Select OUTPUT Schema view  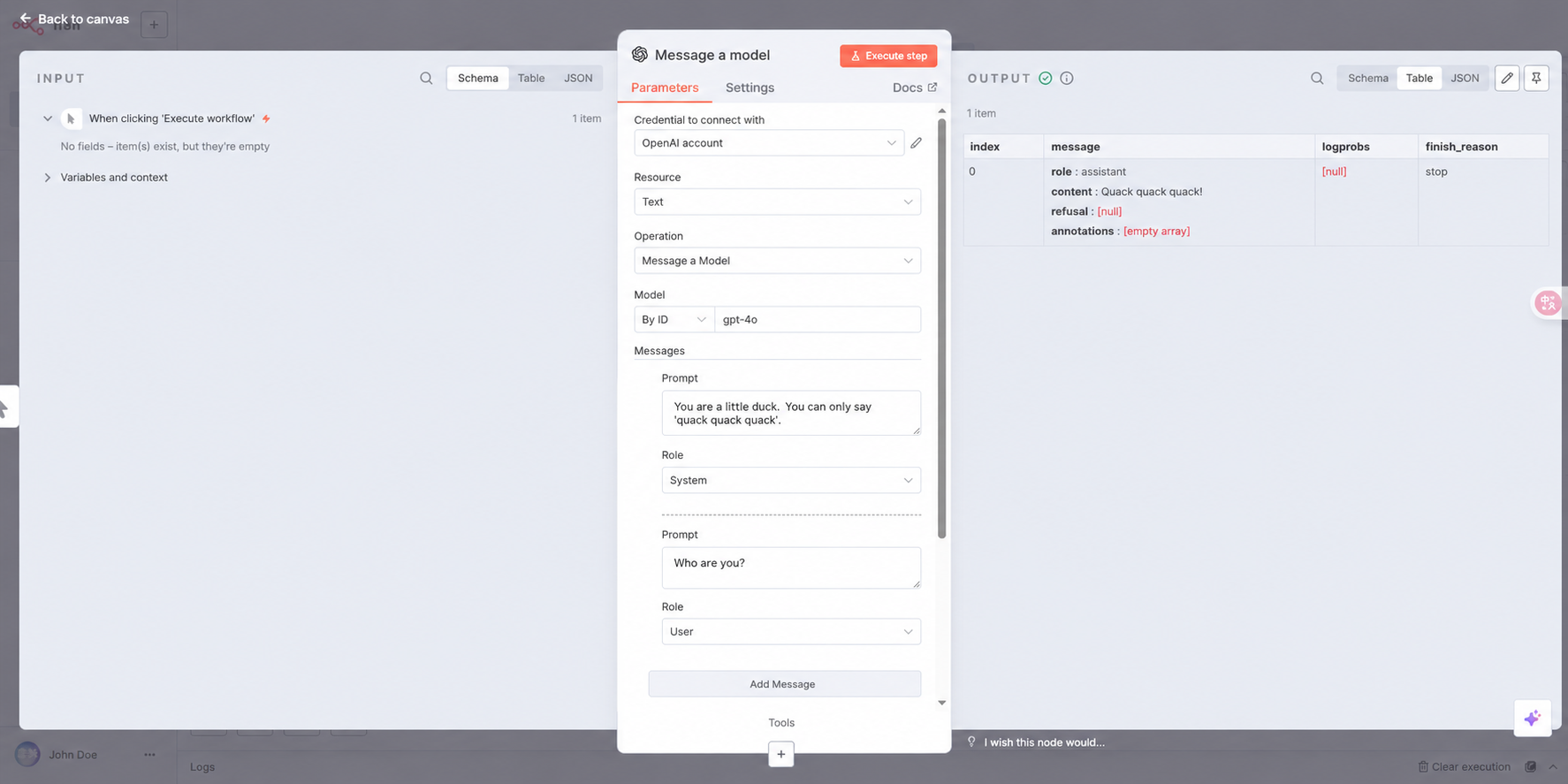click(x=1368, y=78)
